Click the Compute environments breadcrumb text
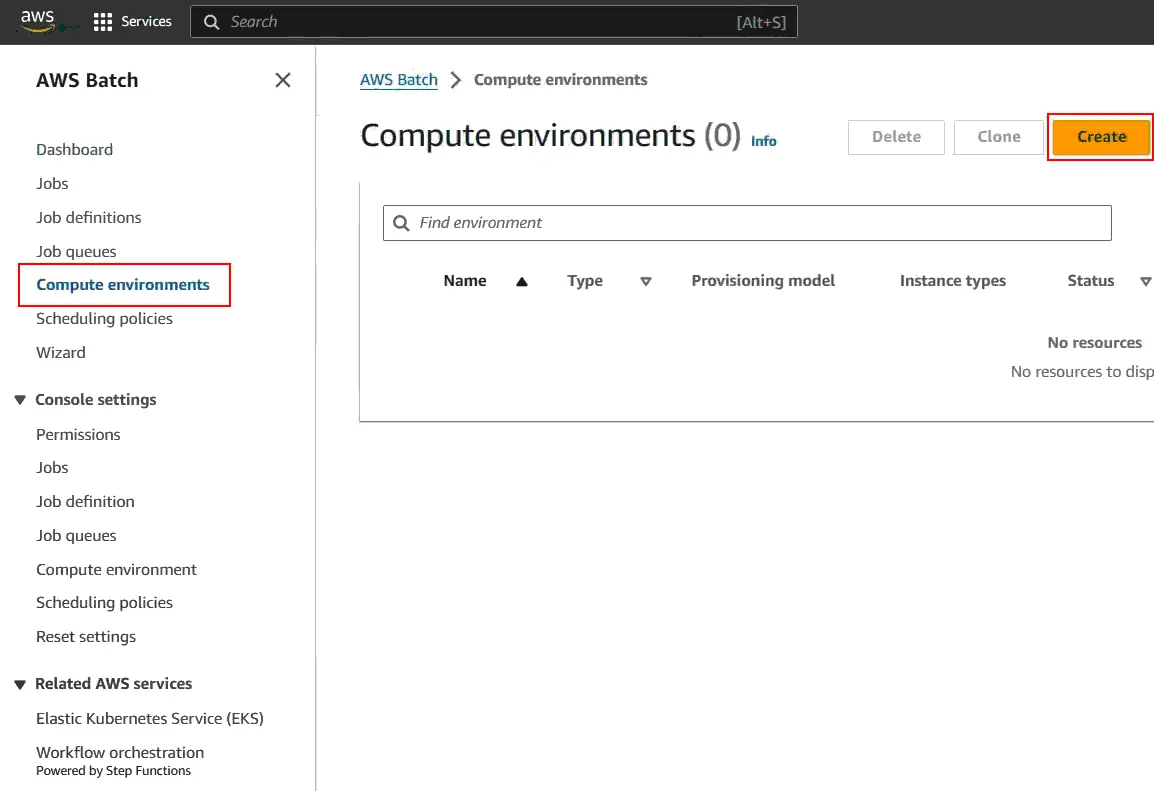This screenshot has width=1154, height=791. [x=561, y=79]
